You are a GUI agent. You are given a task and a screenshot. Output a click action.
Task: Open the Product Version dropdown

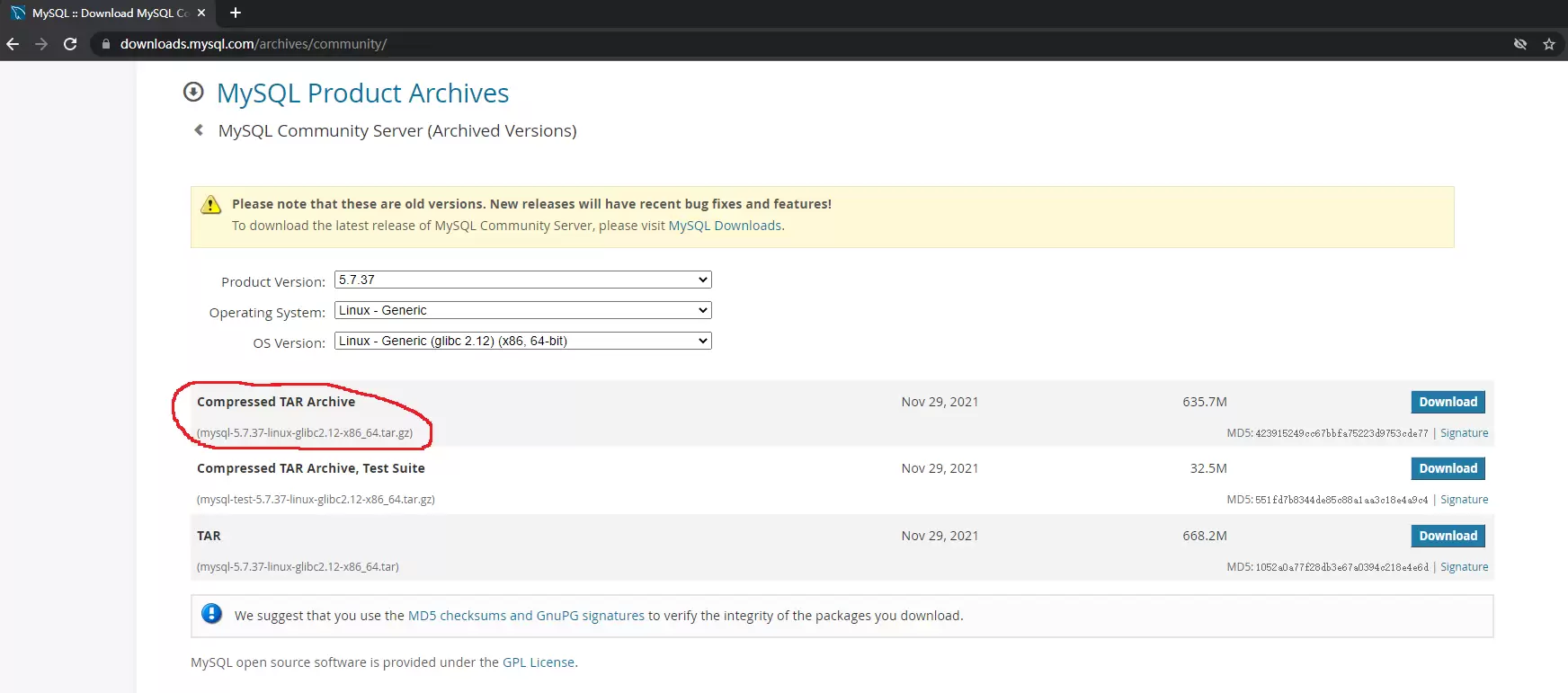522,280
